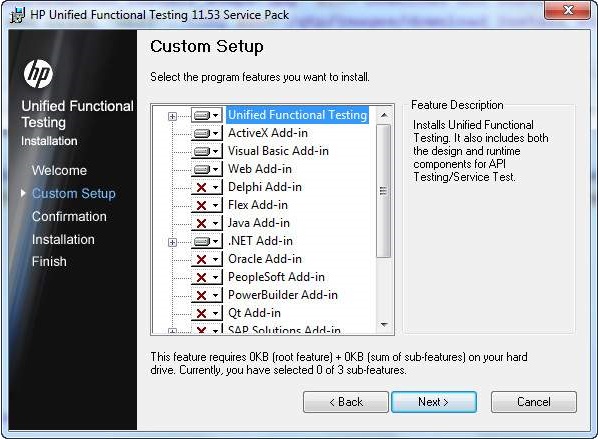This screenshot has width=600, height=439.
Task: Select the Confirmation step in sidebar
Action: click(x=69, y=216)
